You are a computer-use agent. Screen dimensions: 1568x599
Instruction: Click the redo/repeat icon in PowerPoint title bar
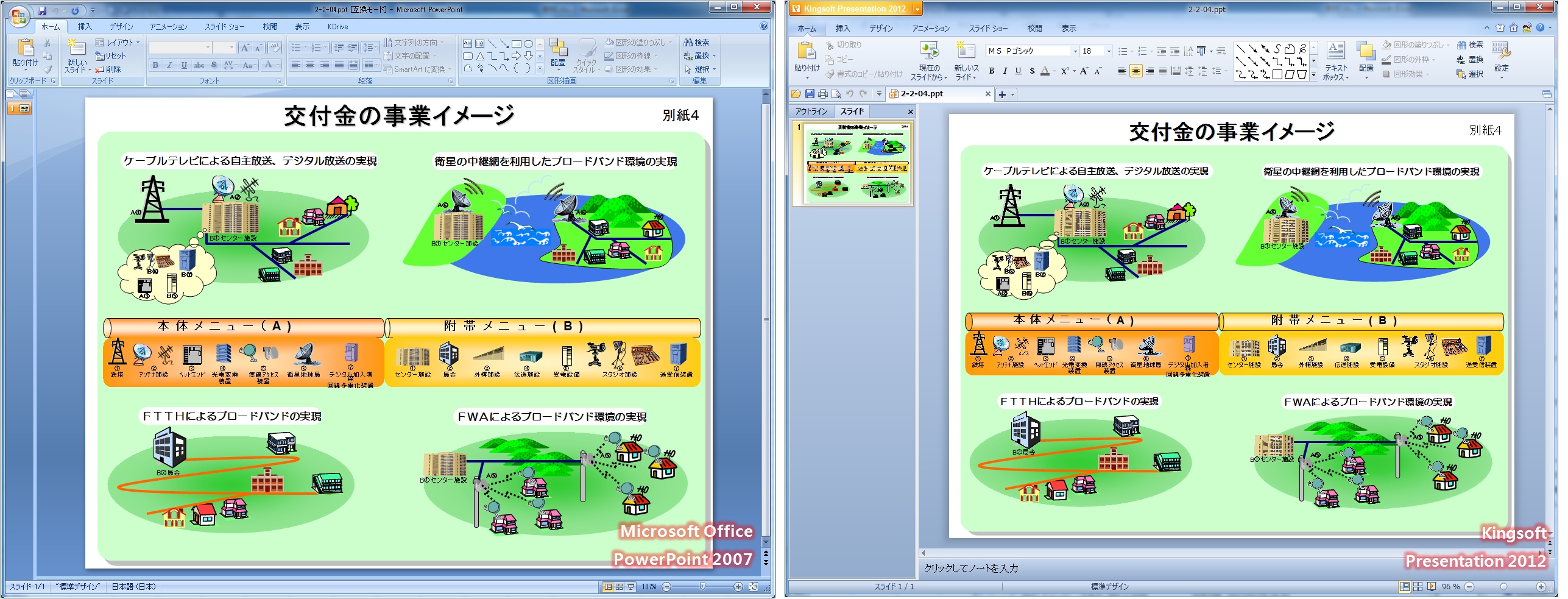[75, 10]
